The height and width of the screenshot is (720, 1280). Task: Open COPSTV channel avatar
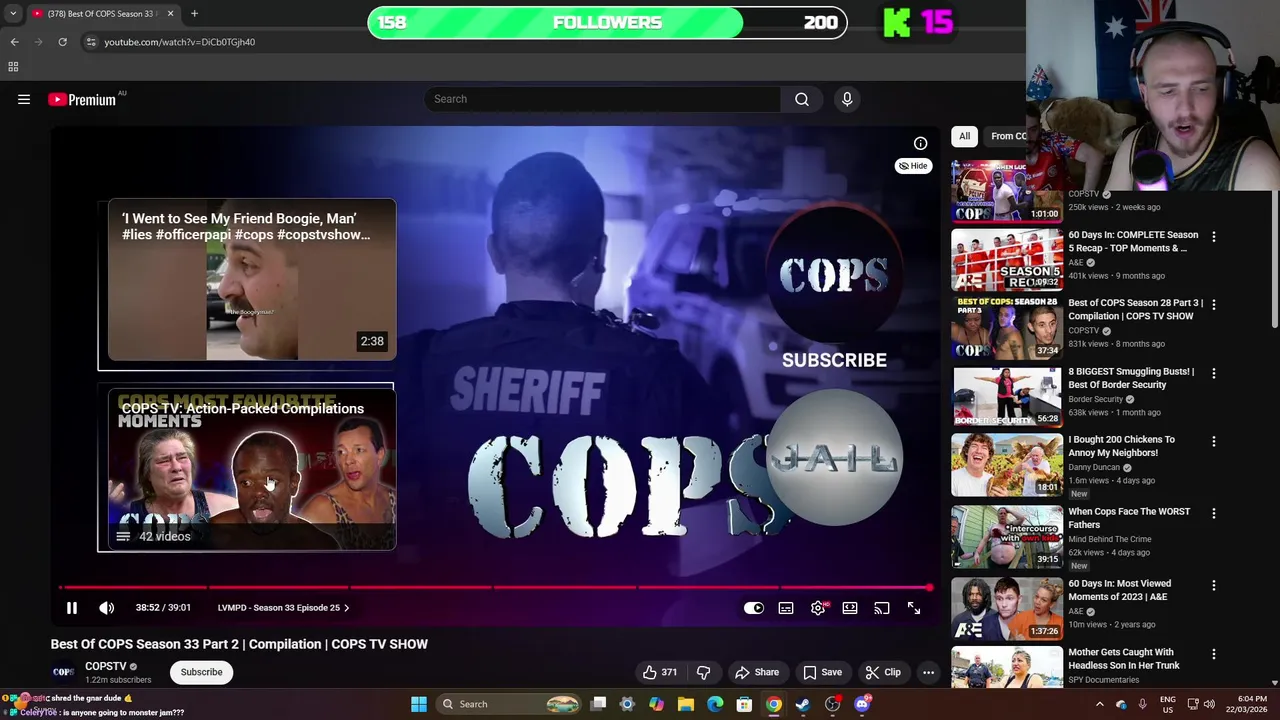pos(63,672)
